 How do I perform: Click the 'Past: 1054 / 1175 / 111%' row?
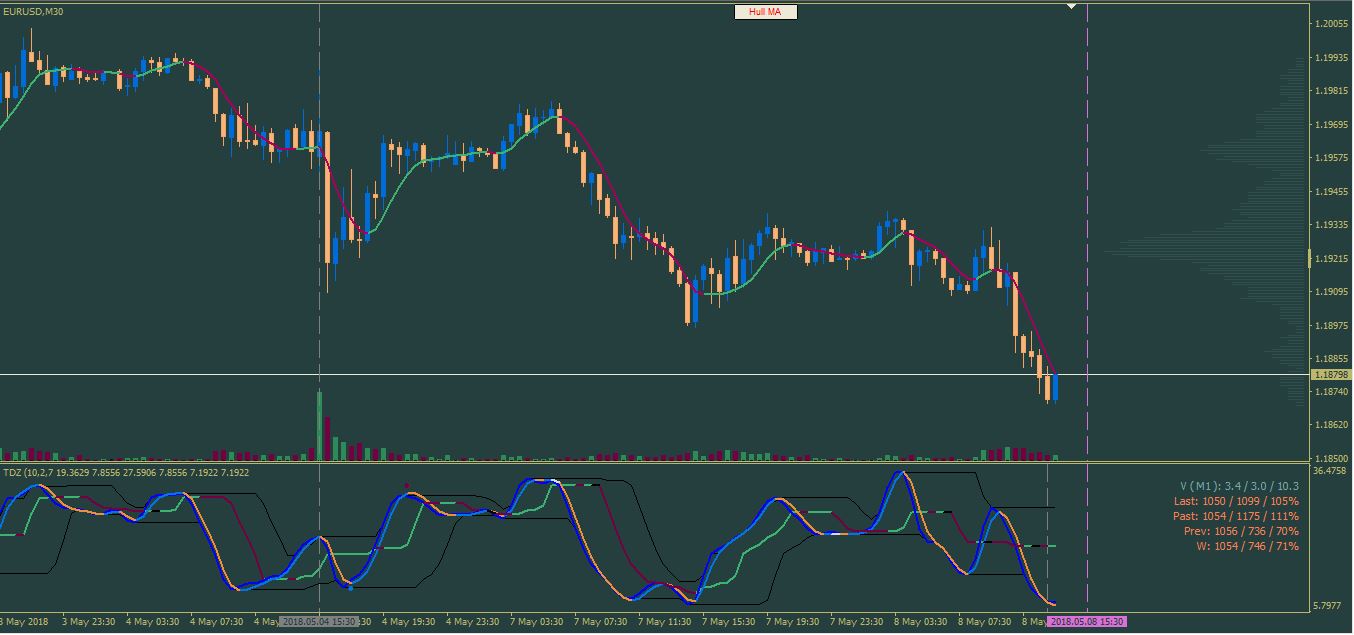pos(1237,516)
